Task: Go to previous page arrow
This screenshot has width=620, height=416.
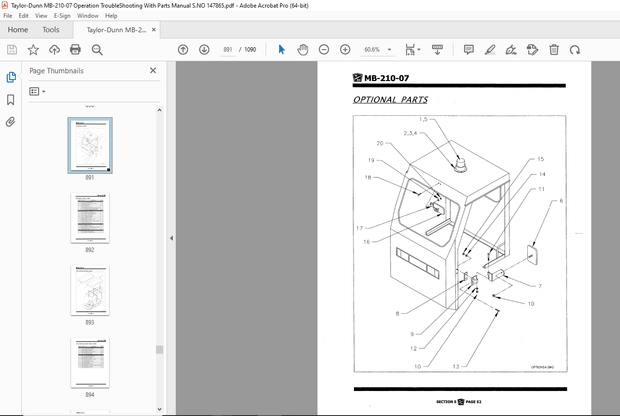Action: point(183,49)
